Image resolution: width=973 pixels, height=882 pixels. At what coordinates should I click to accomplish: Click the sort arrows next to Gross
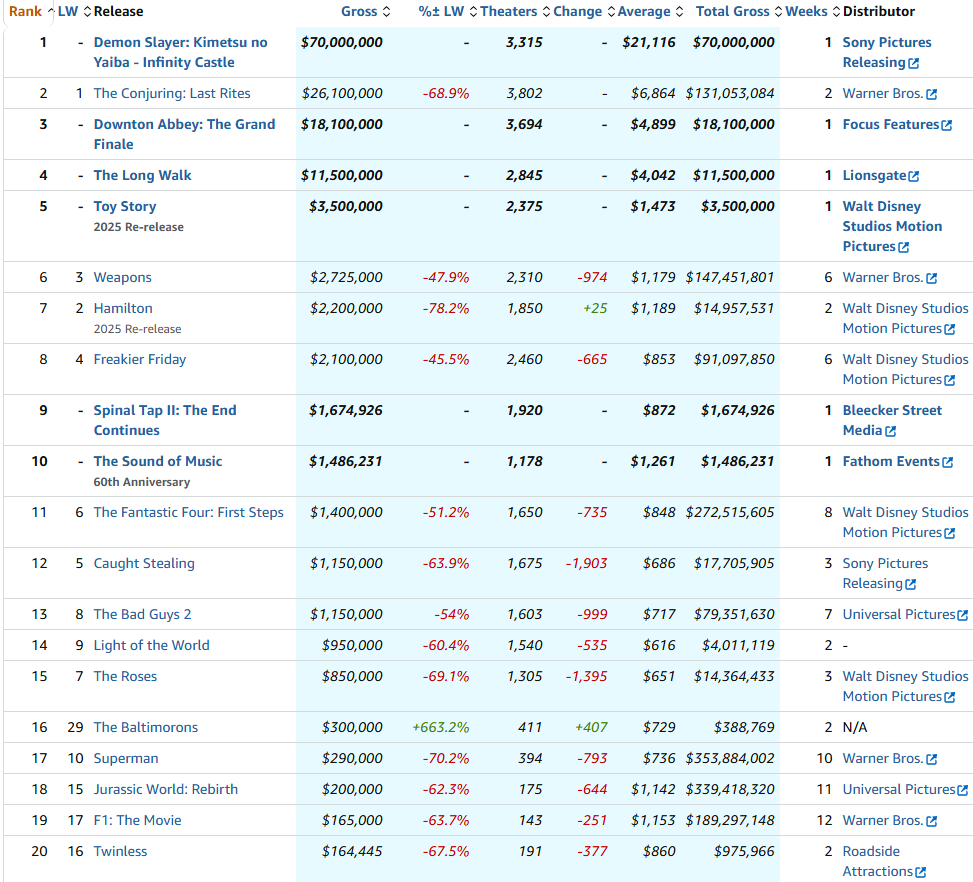[x=387, y=12]
